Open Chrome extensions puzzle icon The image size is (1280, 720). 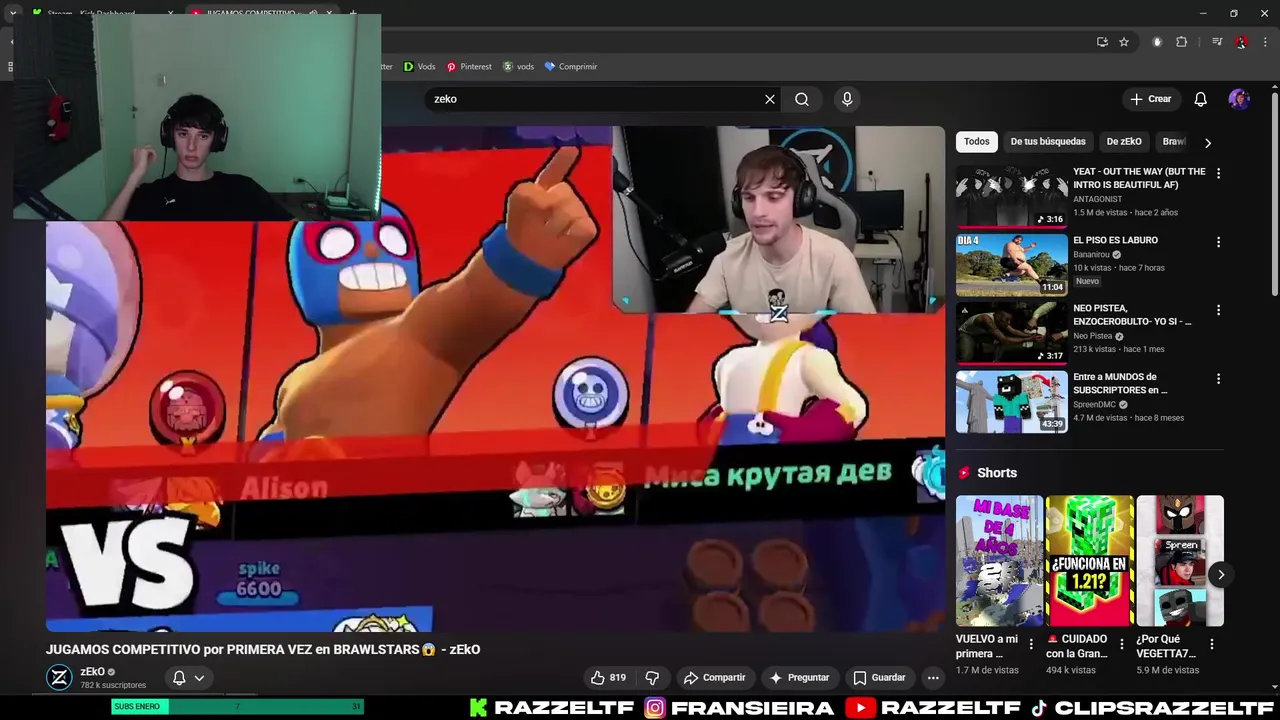click(x=1181, y=42)
